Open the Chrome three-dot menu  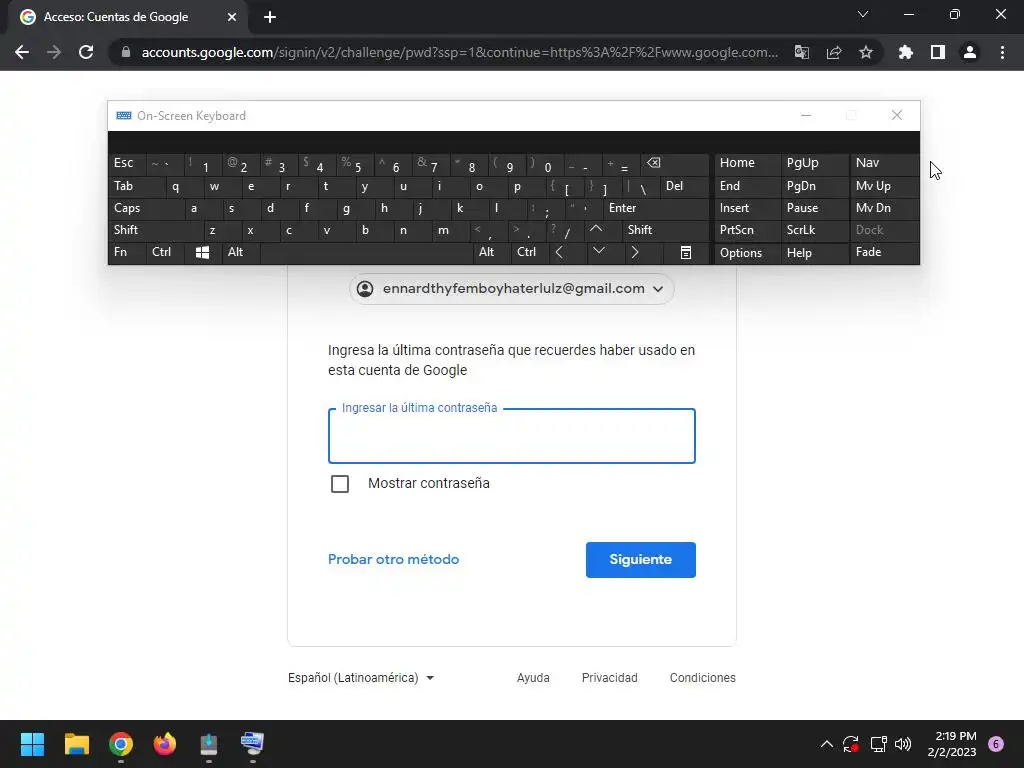click(1002, 52)
